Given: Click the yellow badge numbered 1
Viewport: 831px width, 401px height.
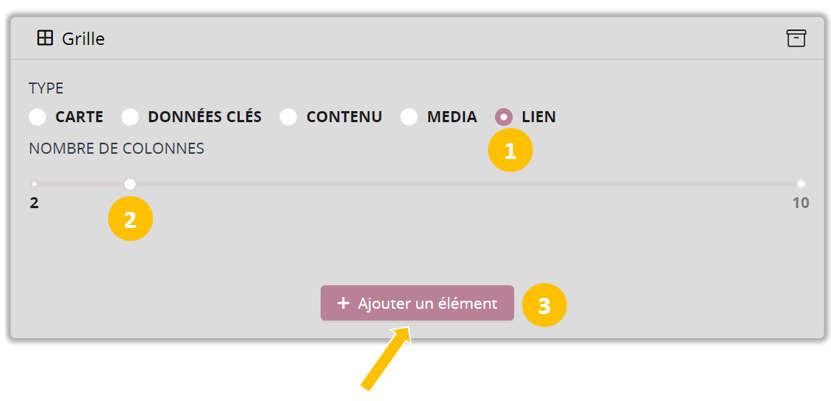Looking at the screenshot, I should point(510,151).
